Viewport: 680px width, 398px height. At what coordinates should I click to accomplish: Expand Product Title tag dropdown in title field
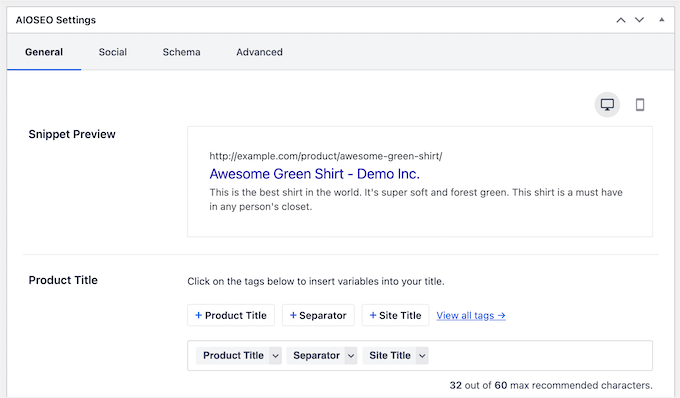275,356
